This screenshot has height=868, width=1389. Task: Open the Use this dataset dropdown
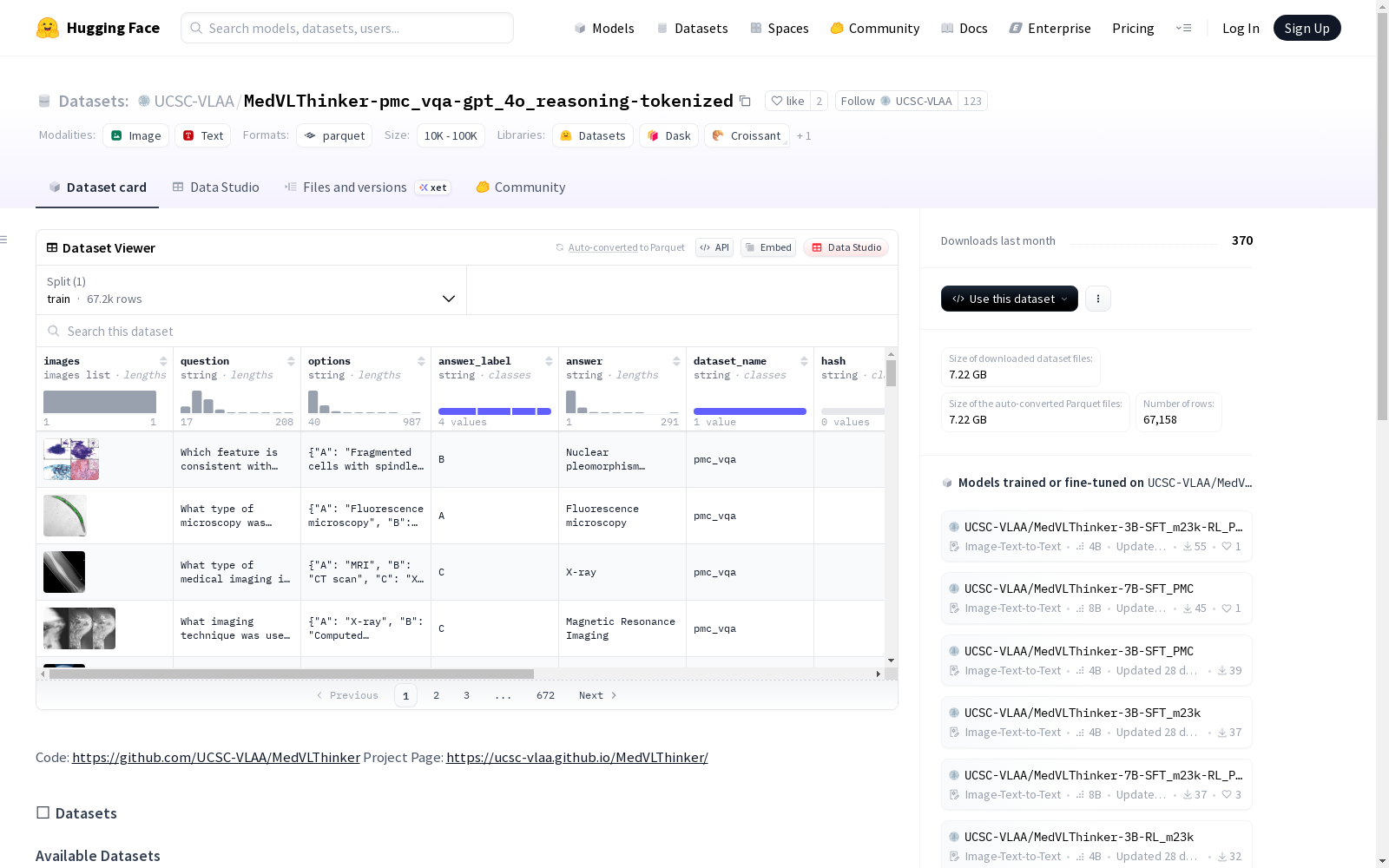[x=1010, y=299]
